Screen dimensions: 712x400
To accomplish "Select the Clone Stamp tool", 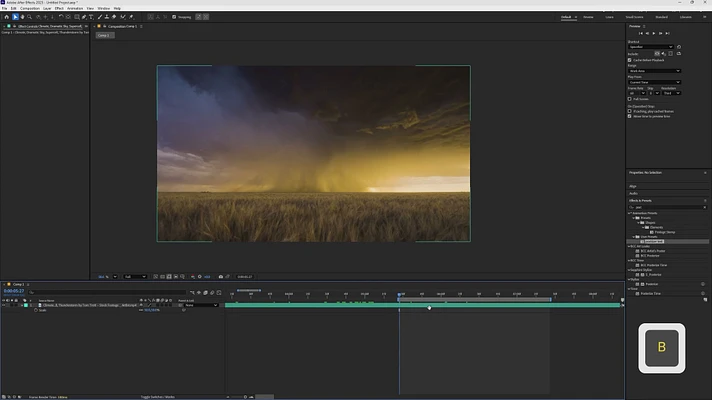I will coord(107,17).
